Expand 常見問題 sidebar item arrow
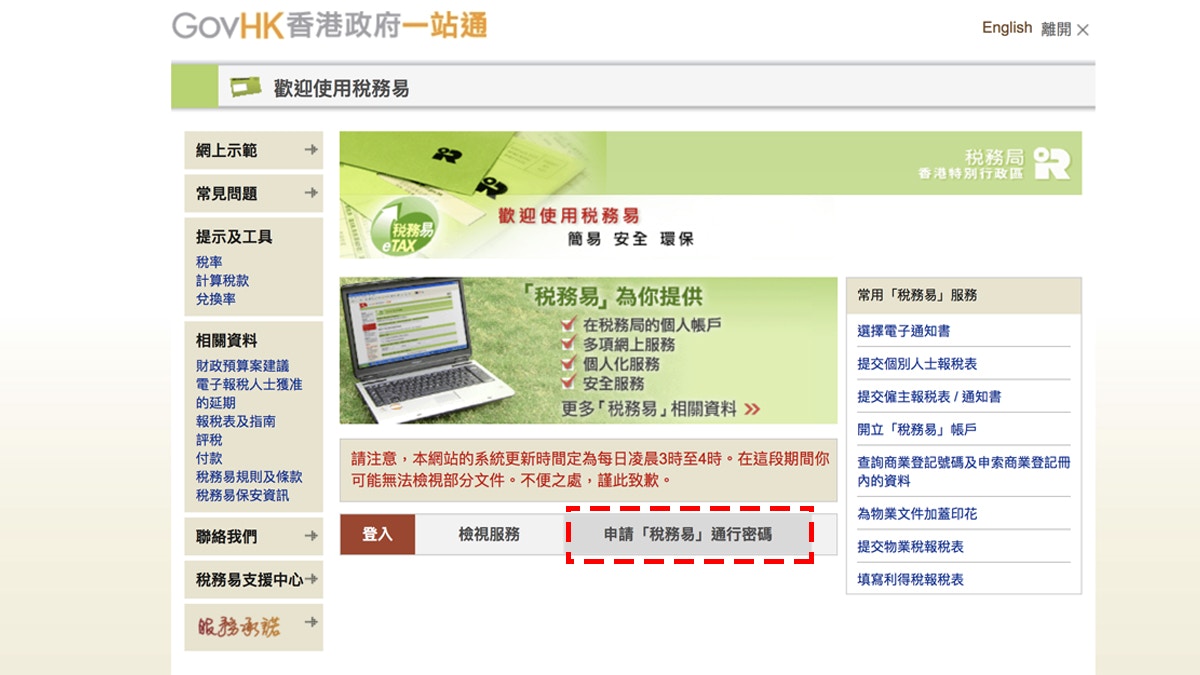Screen dimensions: 1200x675 (311, 193)
